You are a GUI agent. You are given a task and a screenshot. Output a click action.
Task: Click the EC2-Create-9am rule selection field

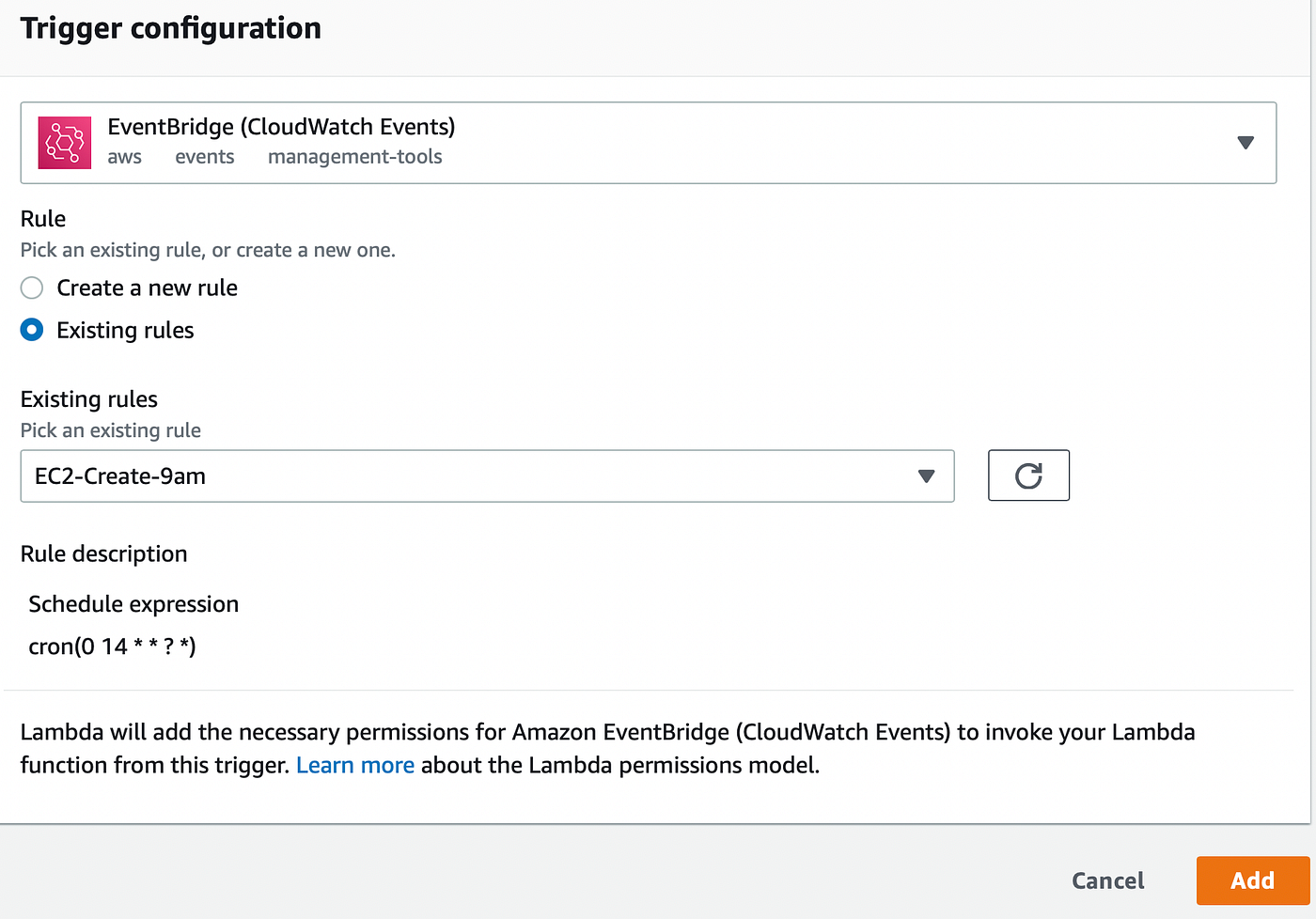pos(470,476)
